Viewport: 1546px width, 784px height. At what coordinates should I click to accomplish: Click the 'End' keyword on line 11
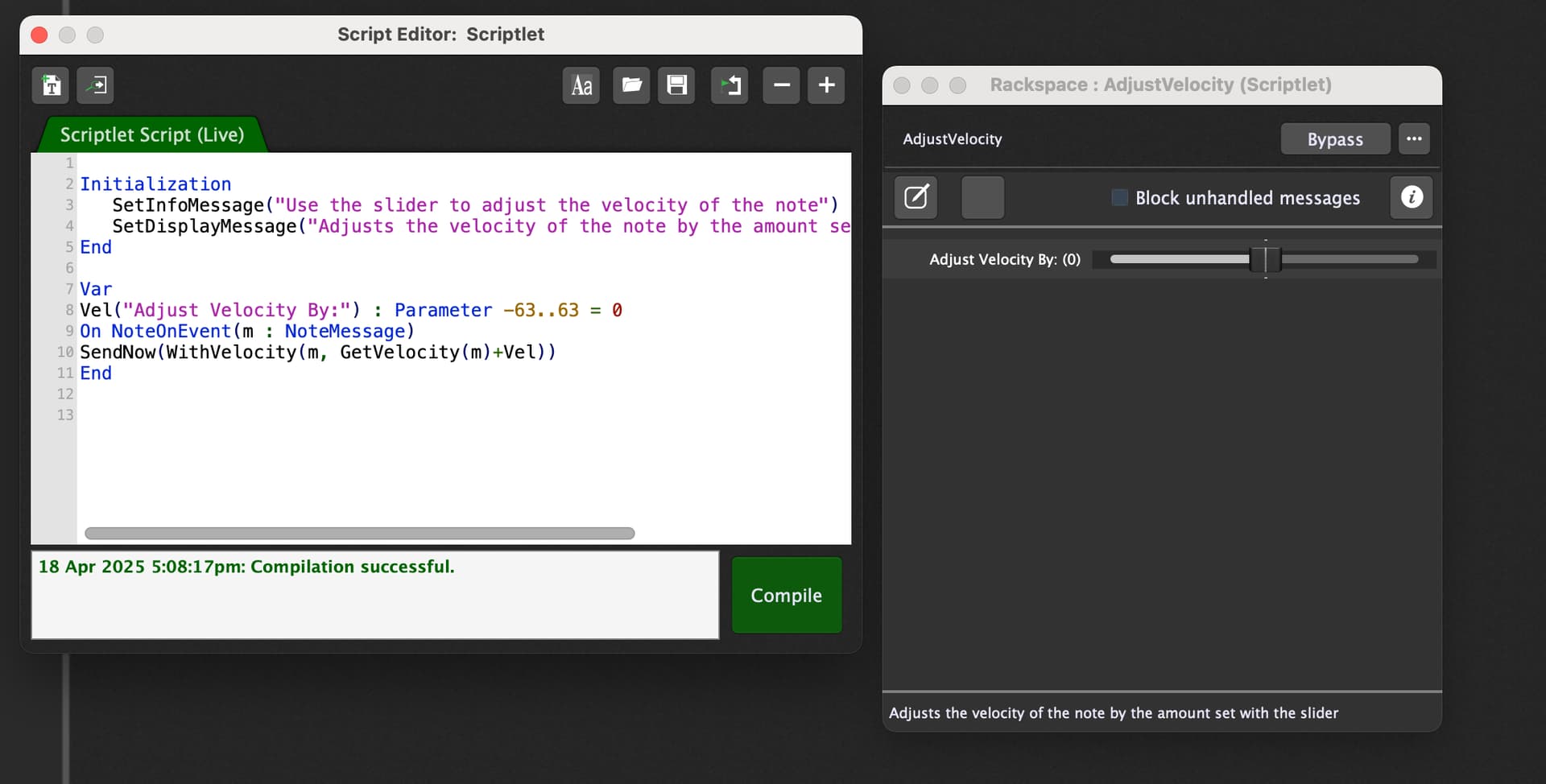click(96, 373)
